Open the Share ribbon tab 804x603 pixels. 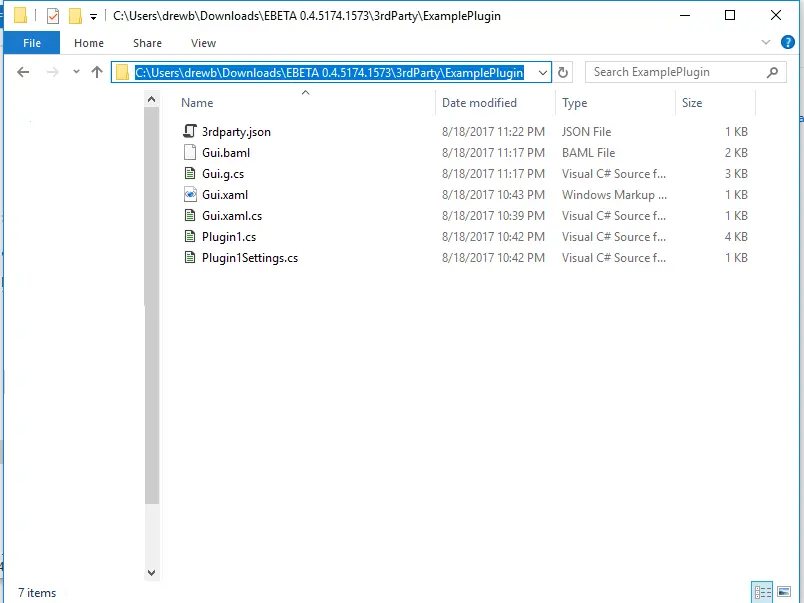coord(147,43)
